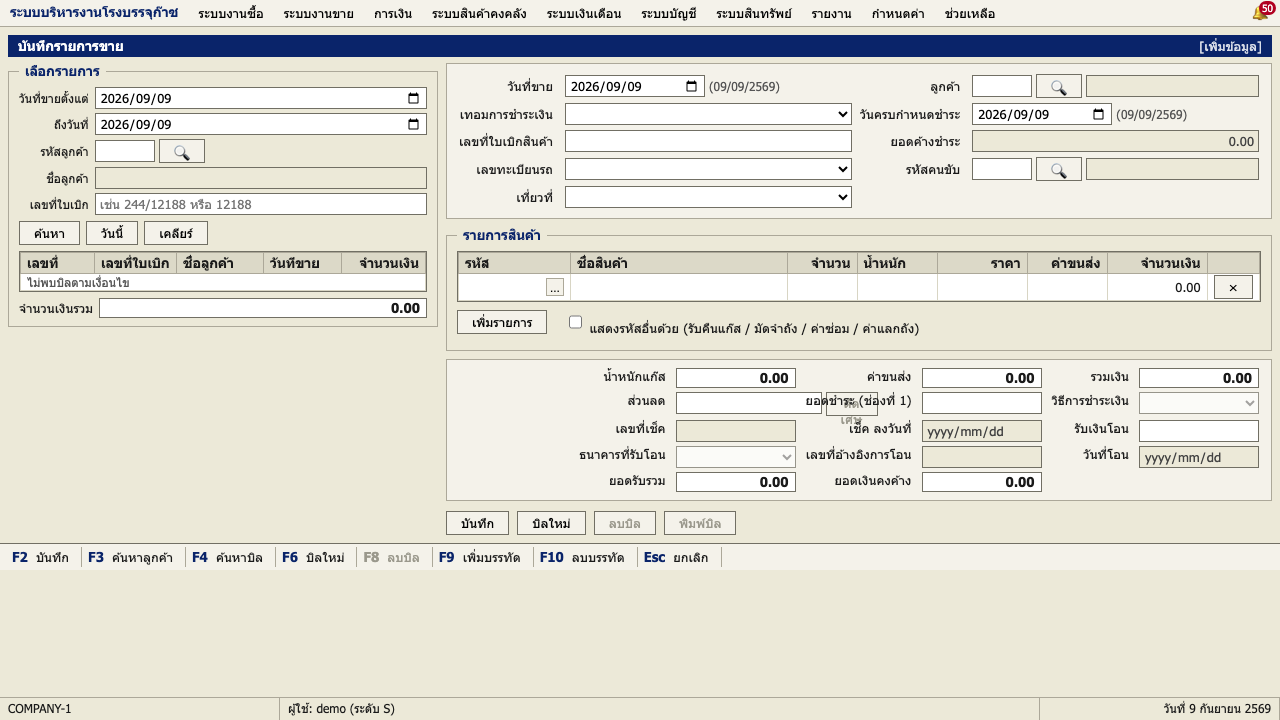This screenshot has height=720, width=1280.
Task: Click the ส่วนลด input field
Action: (748, 403)
